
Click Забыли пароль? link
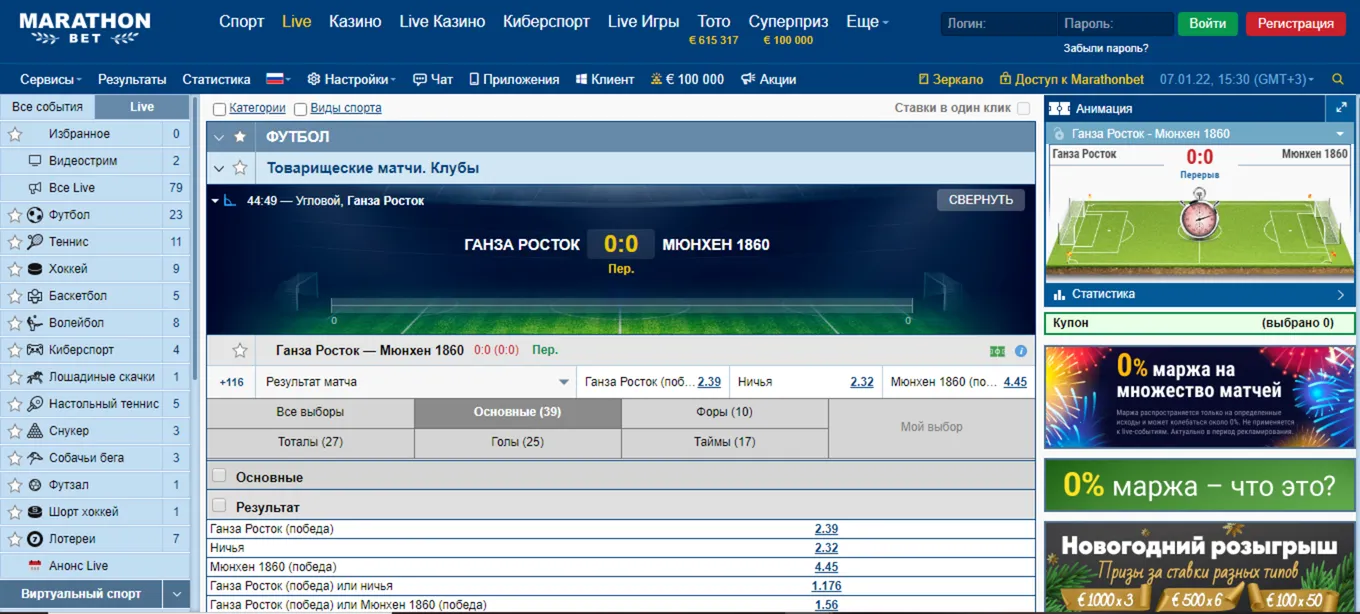[1106, 48]
